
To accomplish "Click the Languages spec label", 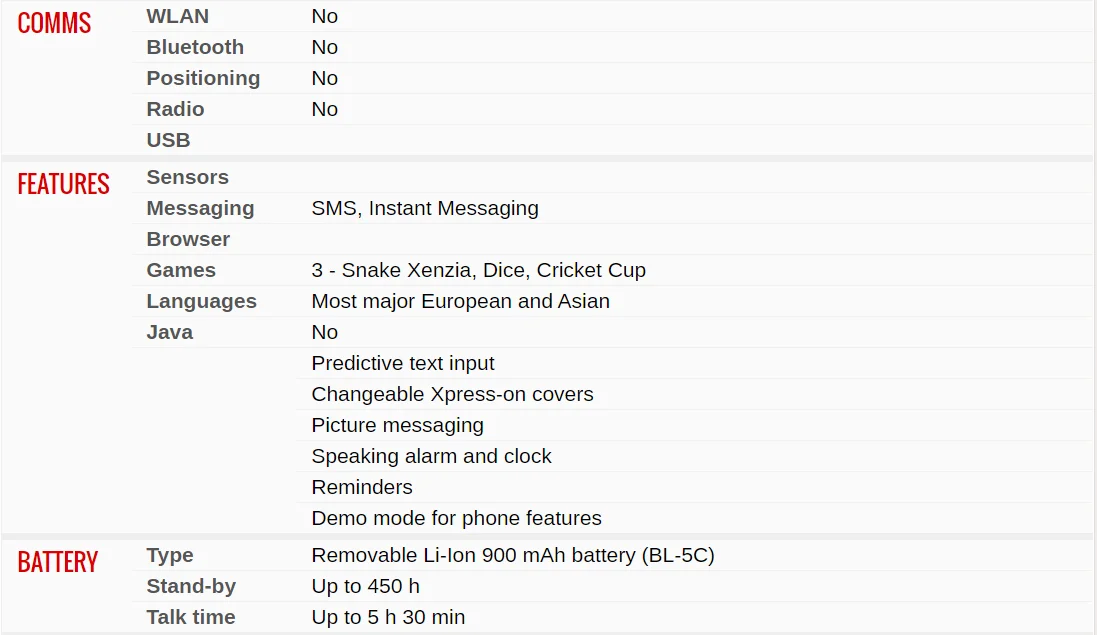I will click(x=201, y=301).
